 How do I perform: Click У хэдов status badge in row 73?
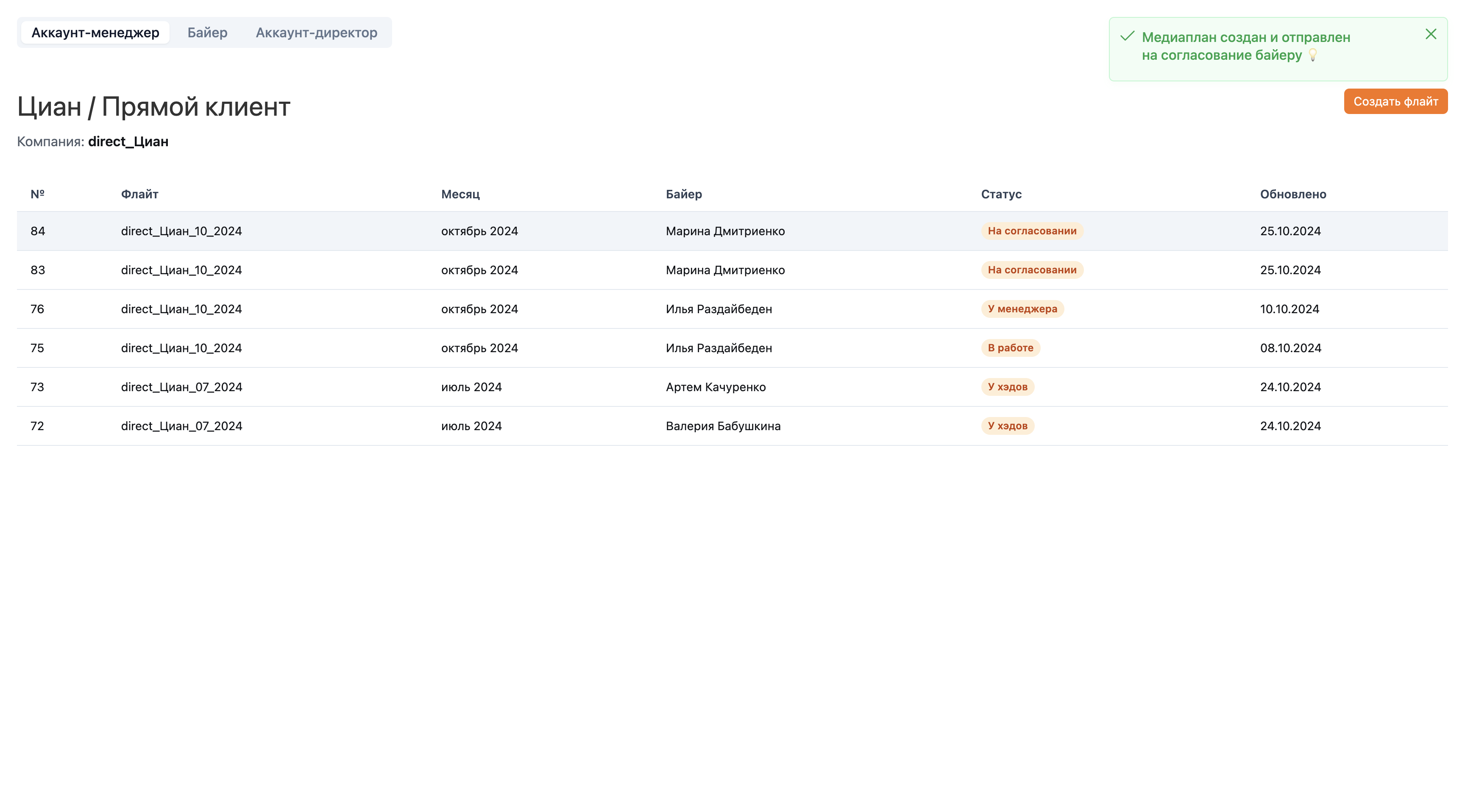(1007, 387)
